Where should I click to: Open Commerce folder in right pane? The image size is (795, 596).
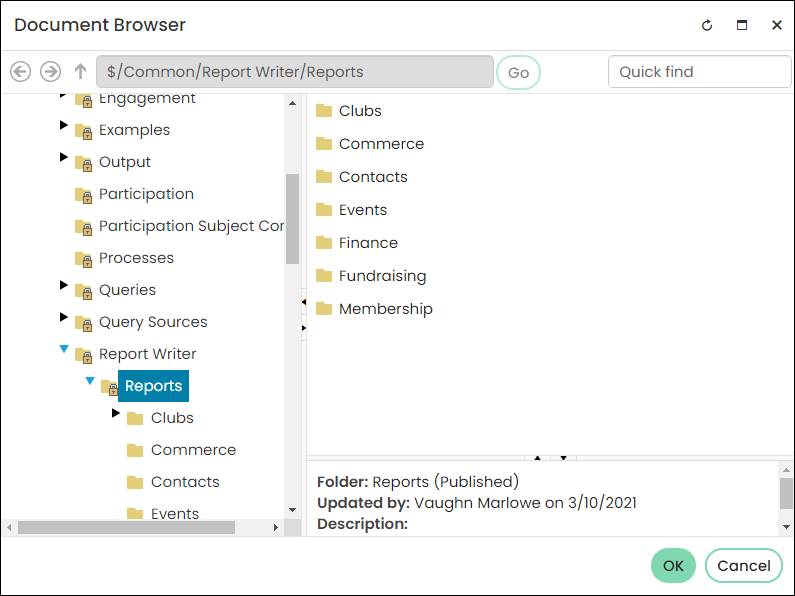pyautogui.click(x=381, y=143)
